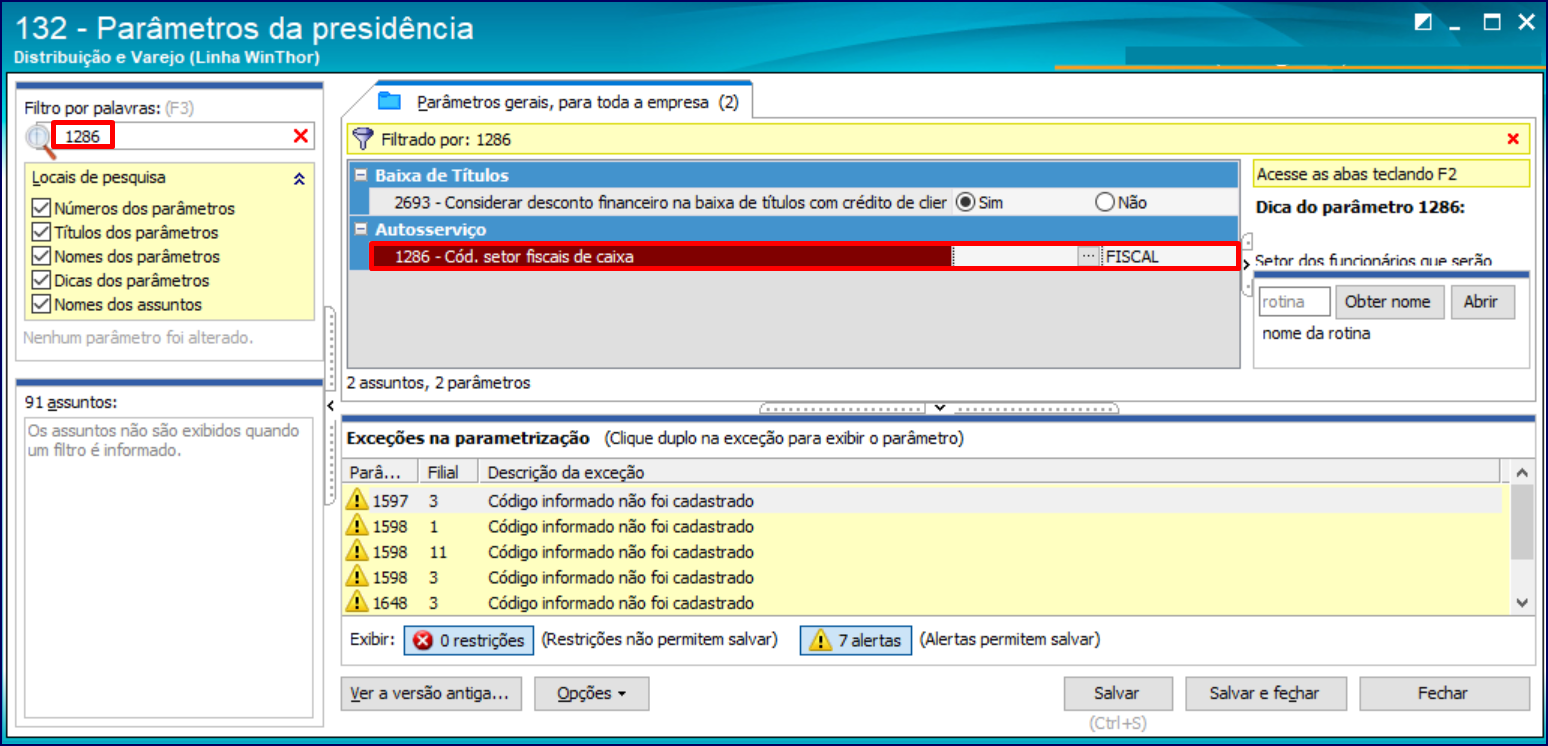Toggle 'Nomes dos assuntos' checkbox
Viewport: 1548px width, 746px height.
pyautogui.click(x=41, y=304)
